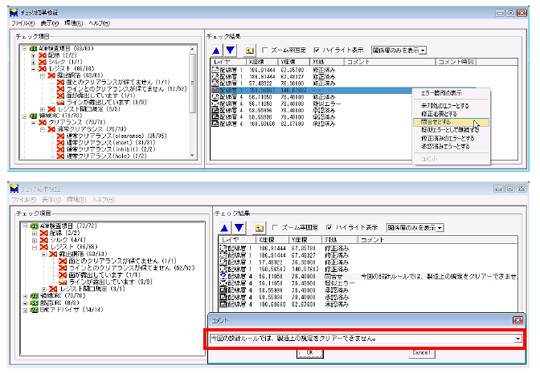
Task: Open the comment combo box dropdown arrow
Action: point(518,339)
